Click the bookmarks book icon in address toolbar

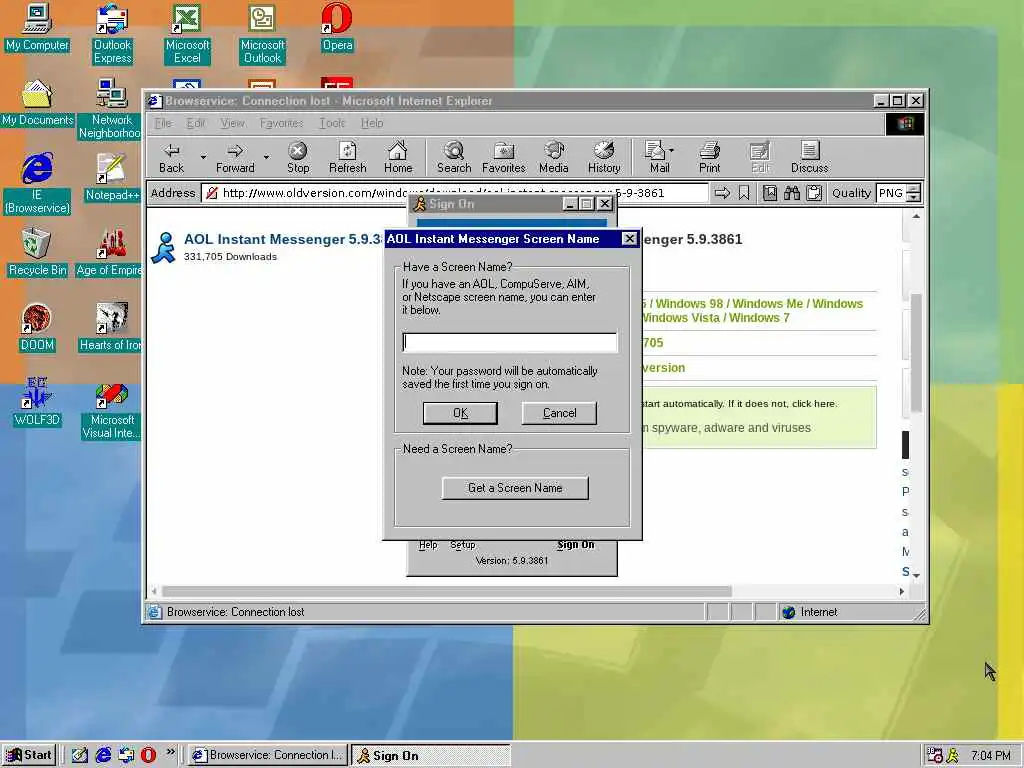click(770, 193)
